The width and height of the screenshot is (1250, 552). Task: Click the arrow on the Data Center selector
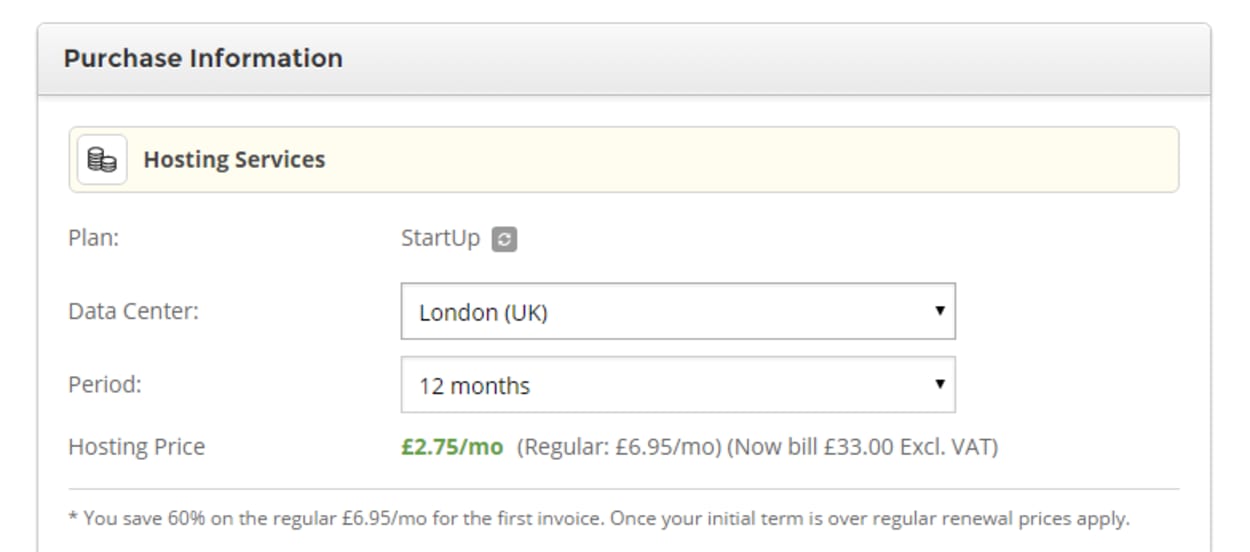click(x=939, y=311)
